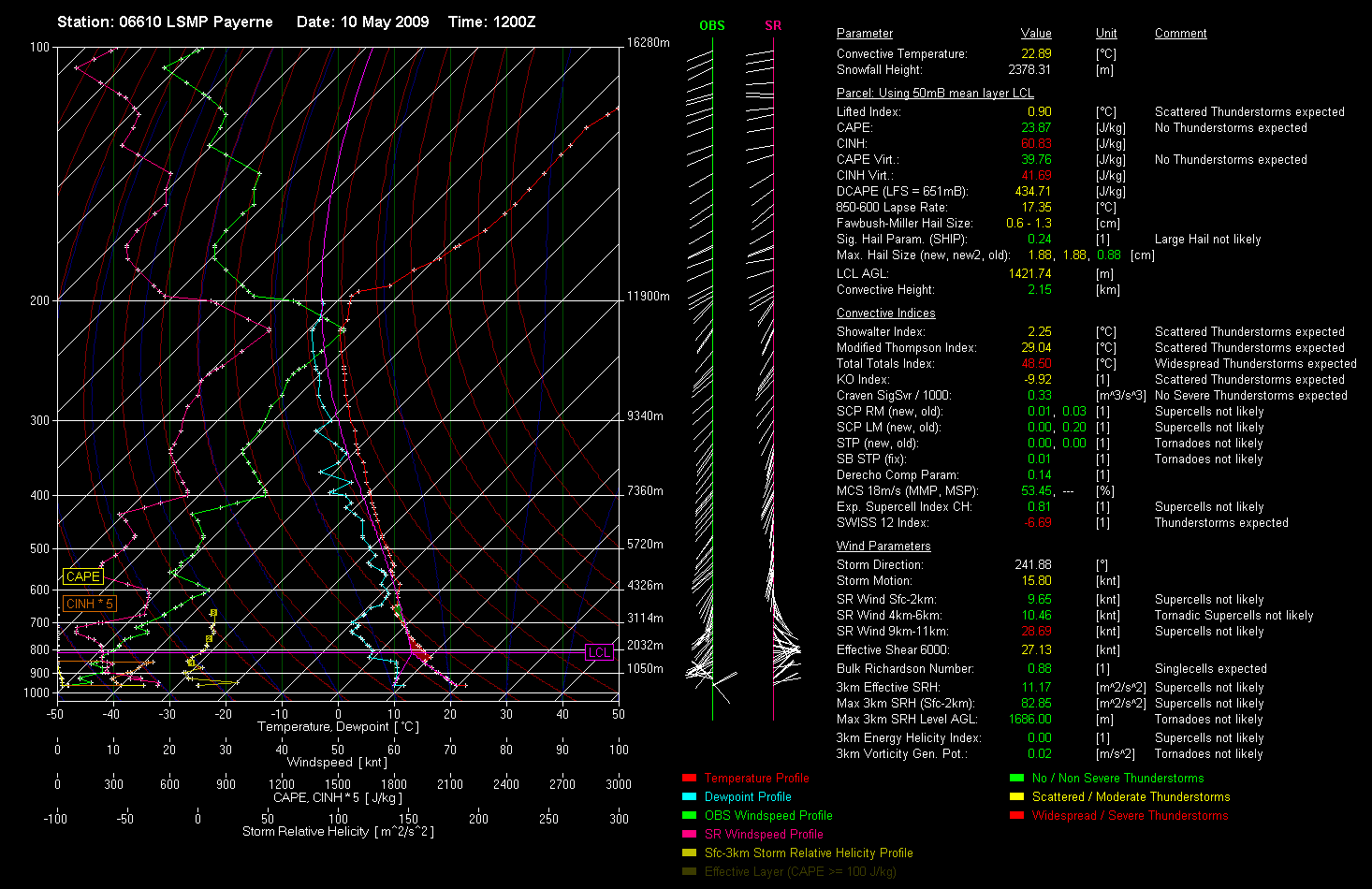Viewport: 1372px width, 889px height.
Task: Select the green OBS Windspeed Profile swatch
Action: coord(689,815)
